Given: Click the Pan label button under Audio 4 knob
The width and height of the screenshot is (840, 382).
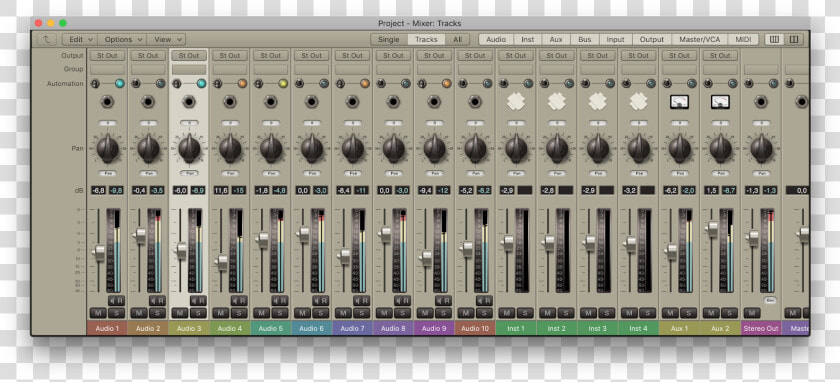Looking at the screenshot, I should coord(230,174).
